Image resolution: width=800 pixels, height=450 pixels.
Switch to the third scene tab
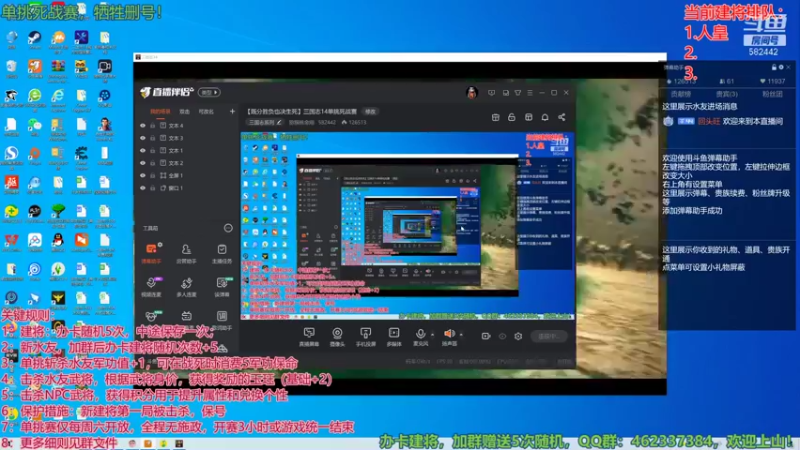tap(206, 111)
